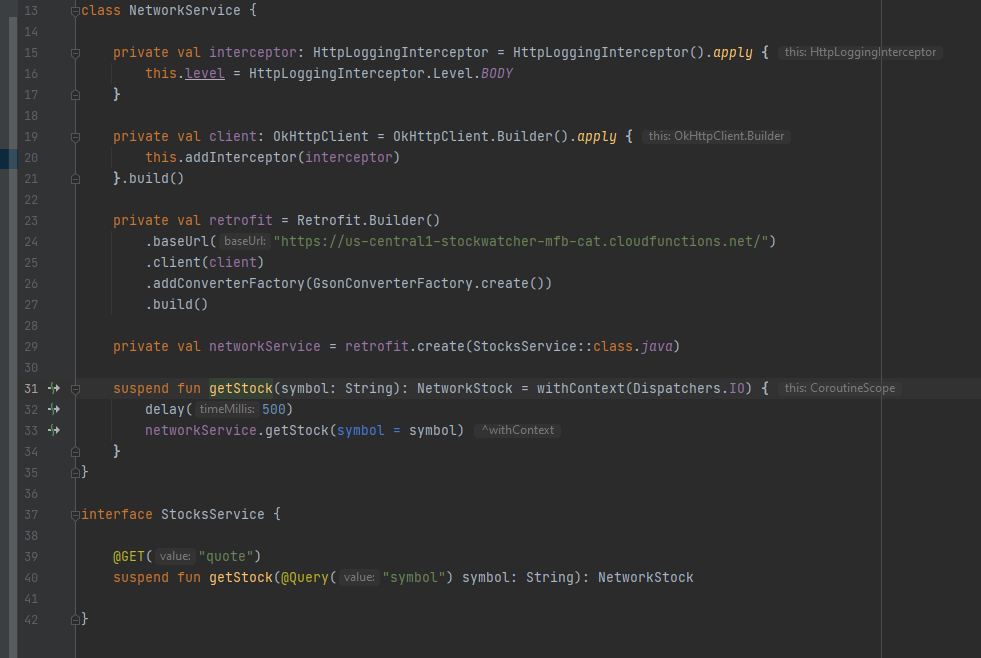Click the closing fold marker on line 42
This screenshot has height=658, width=981.
click(76, 619)
